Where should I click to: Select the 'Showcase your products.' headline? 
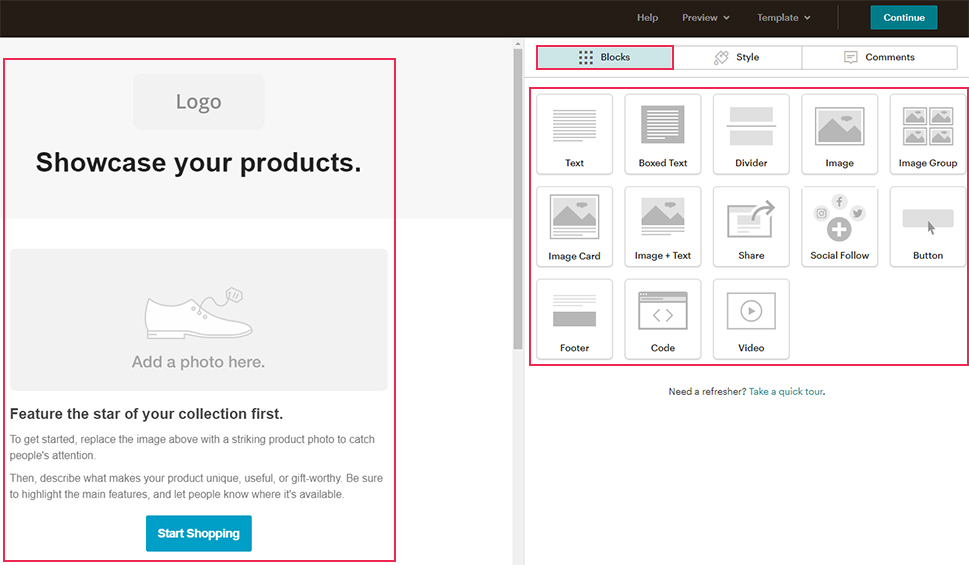click(198, 163)
